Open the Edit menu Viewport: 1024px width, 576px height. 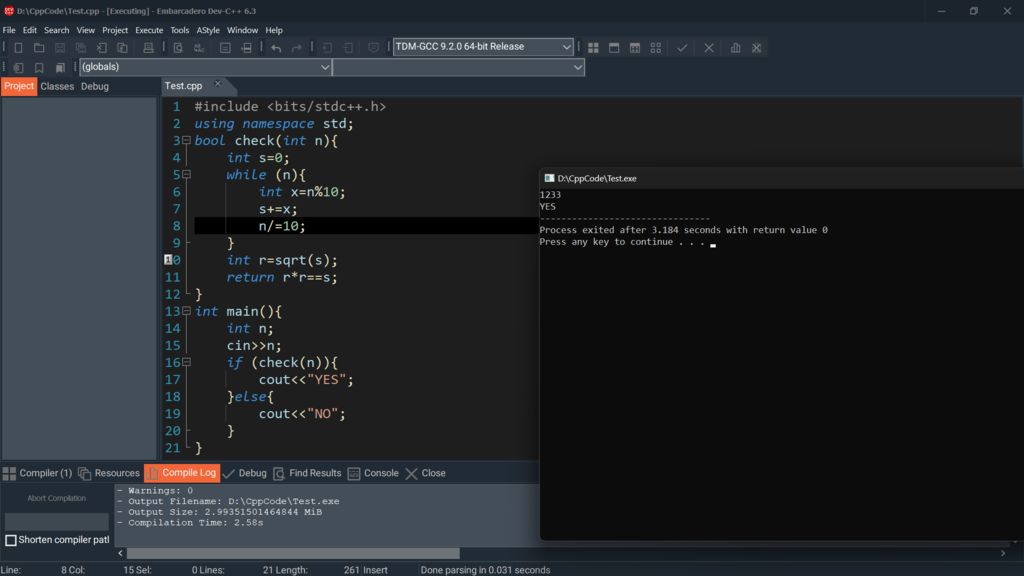(x=29, y=30)
